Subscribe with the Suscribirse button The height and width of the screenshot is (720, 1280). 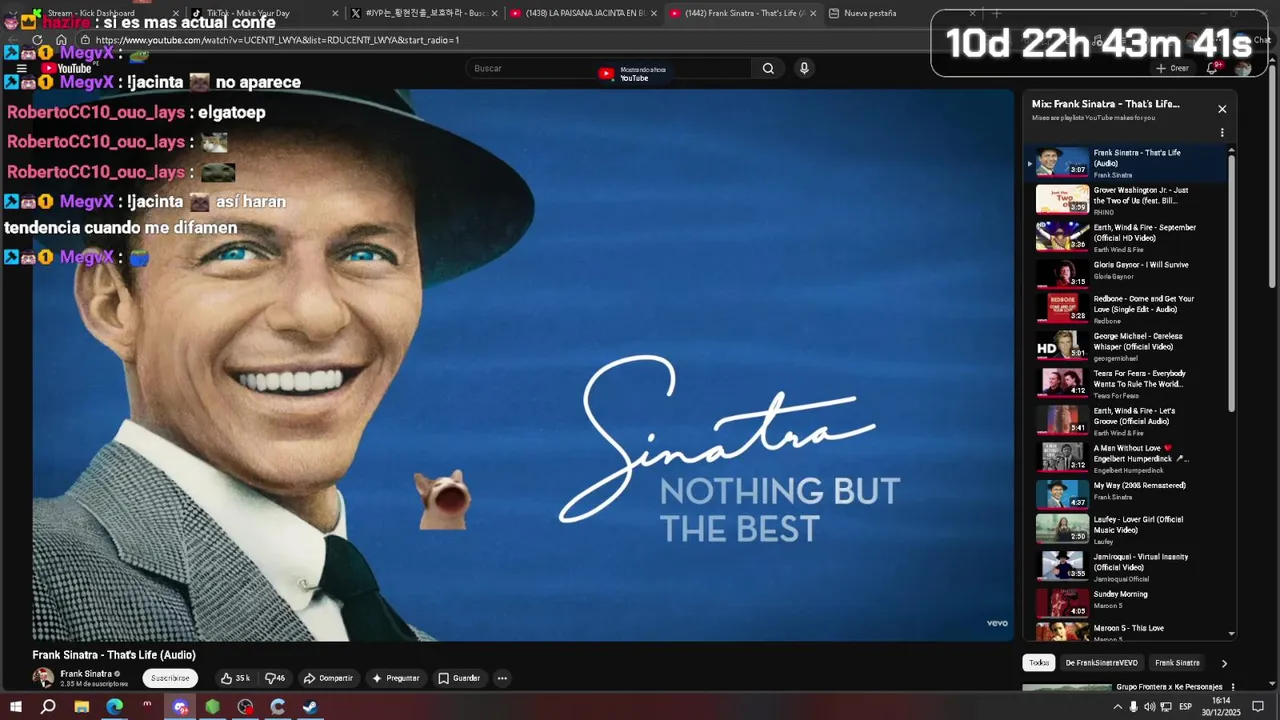(170, 678)
